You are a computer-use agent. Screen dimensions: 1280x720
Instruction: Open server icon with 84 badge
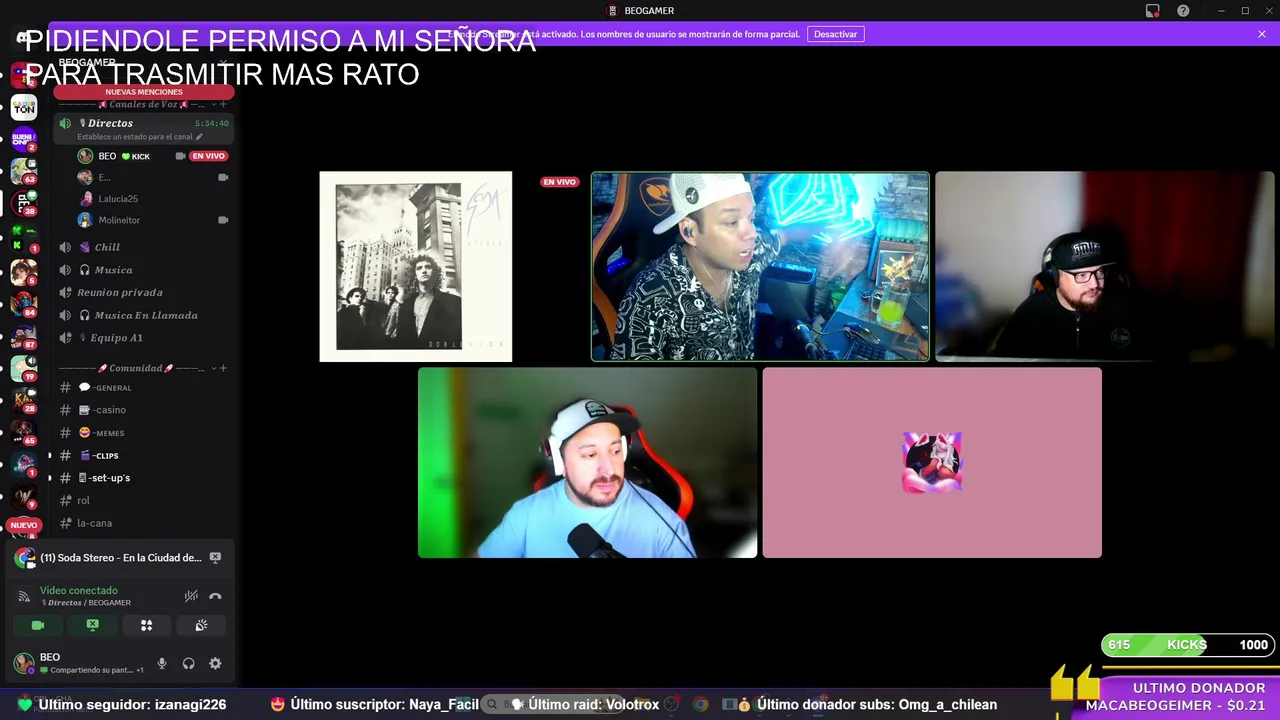[23, 304]
